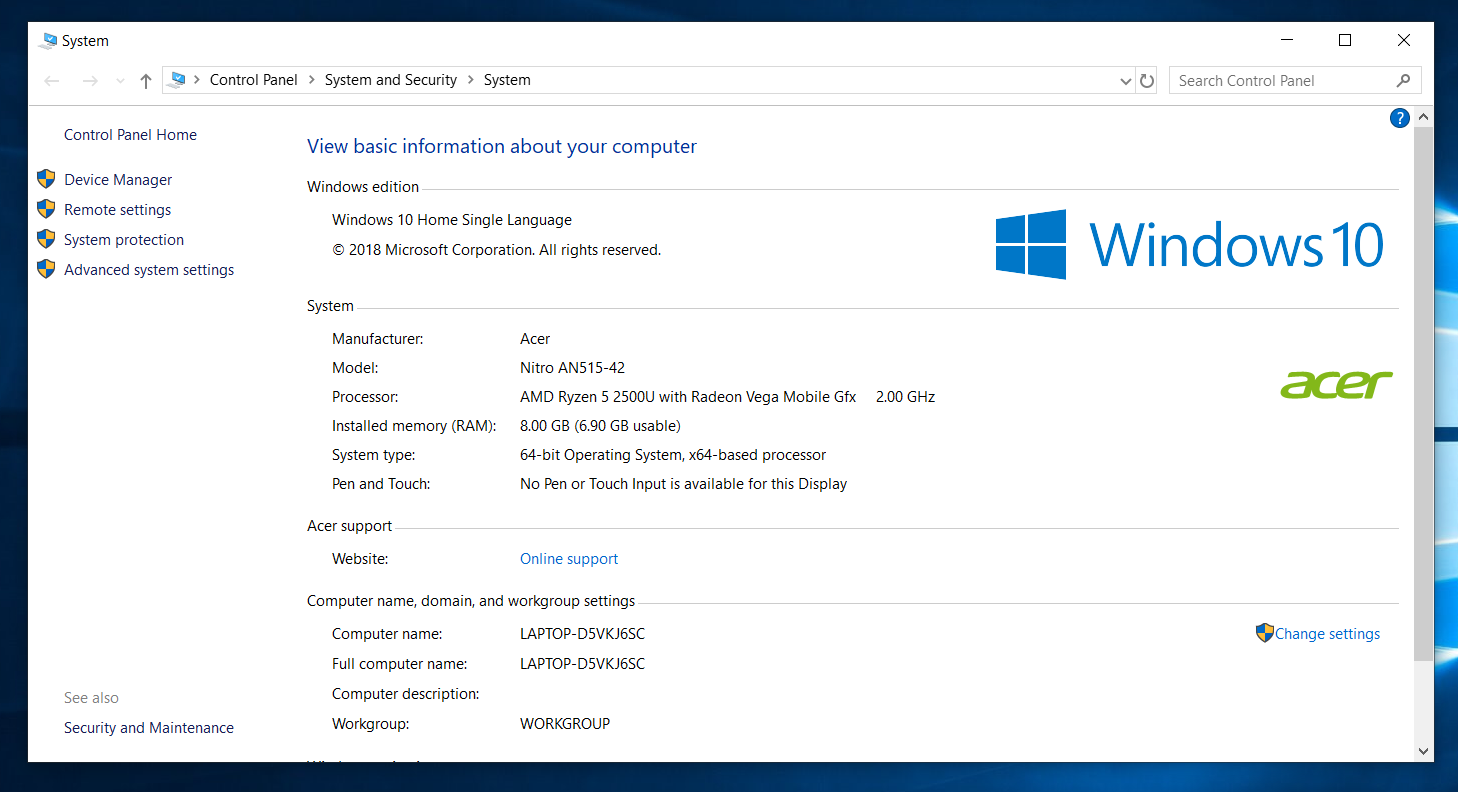Click the Forward navigation arrow
The height and width of the screenshot is (792, 1458).
(x=90, y=81)
